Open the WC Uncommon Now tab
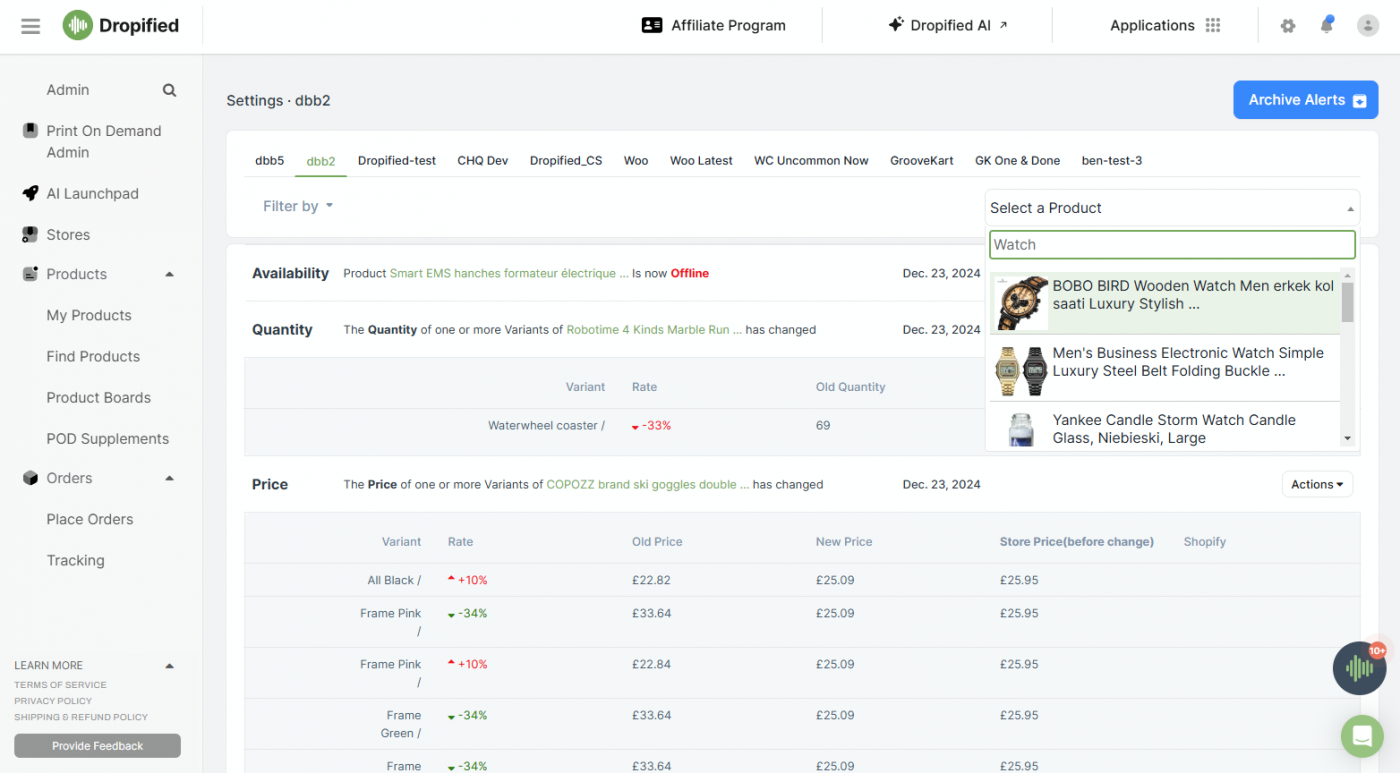 click(x=811, y=161)
